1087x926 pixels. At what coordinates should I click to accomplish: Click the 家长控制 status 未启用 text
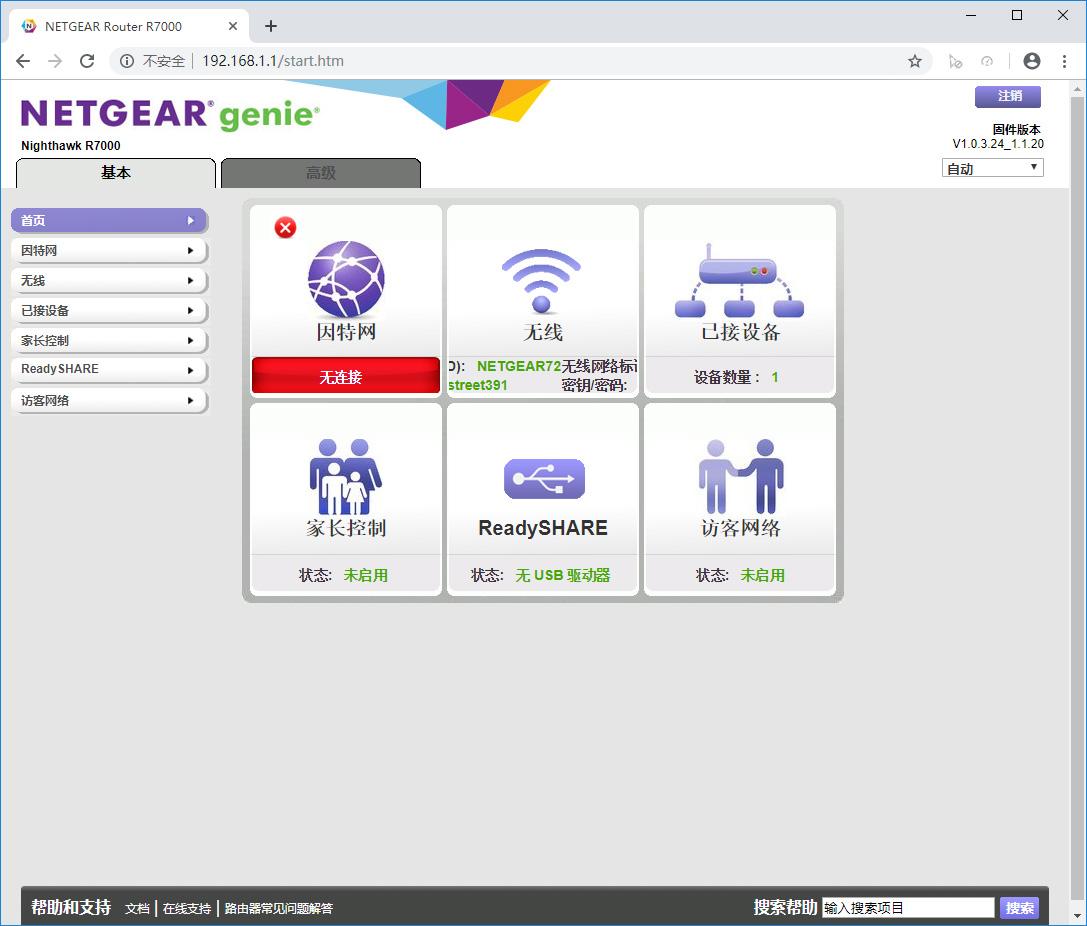pyautogui.click(x=365, y=575)
